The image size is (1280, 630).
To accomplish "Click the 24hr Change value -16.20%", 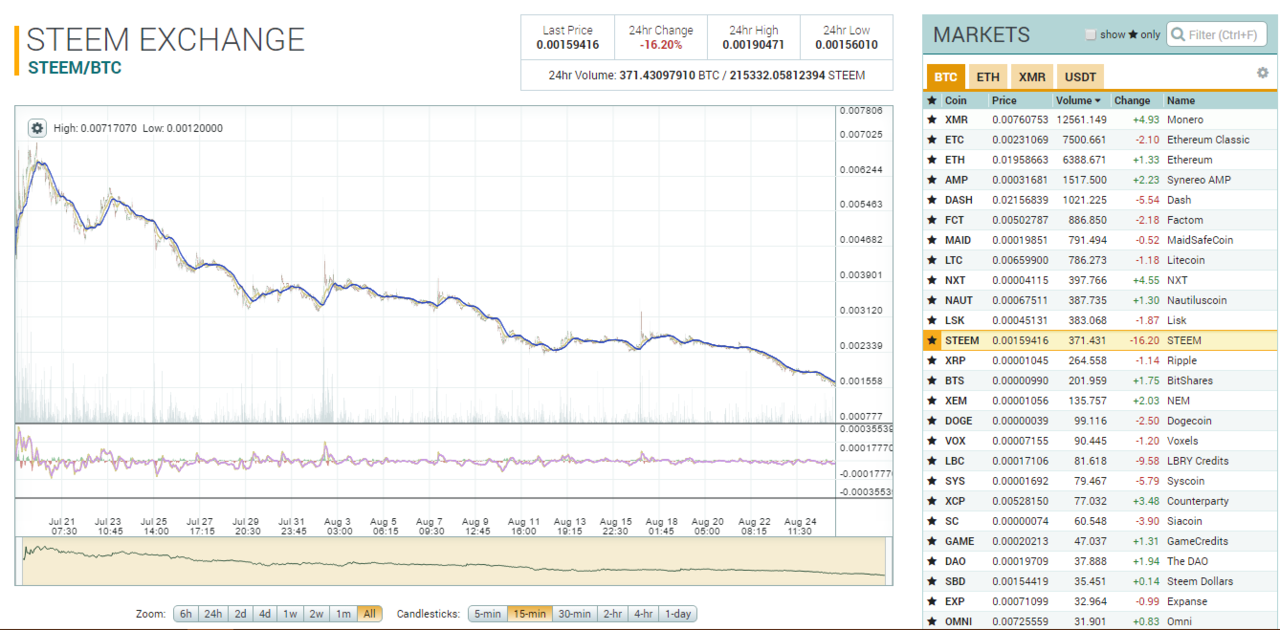I will coord(661,45).
